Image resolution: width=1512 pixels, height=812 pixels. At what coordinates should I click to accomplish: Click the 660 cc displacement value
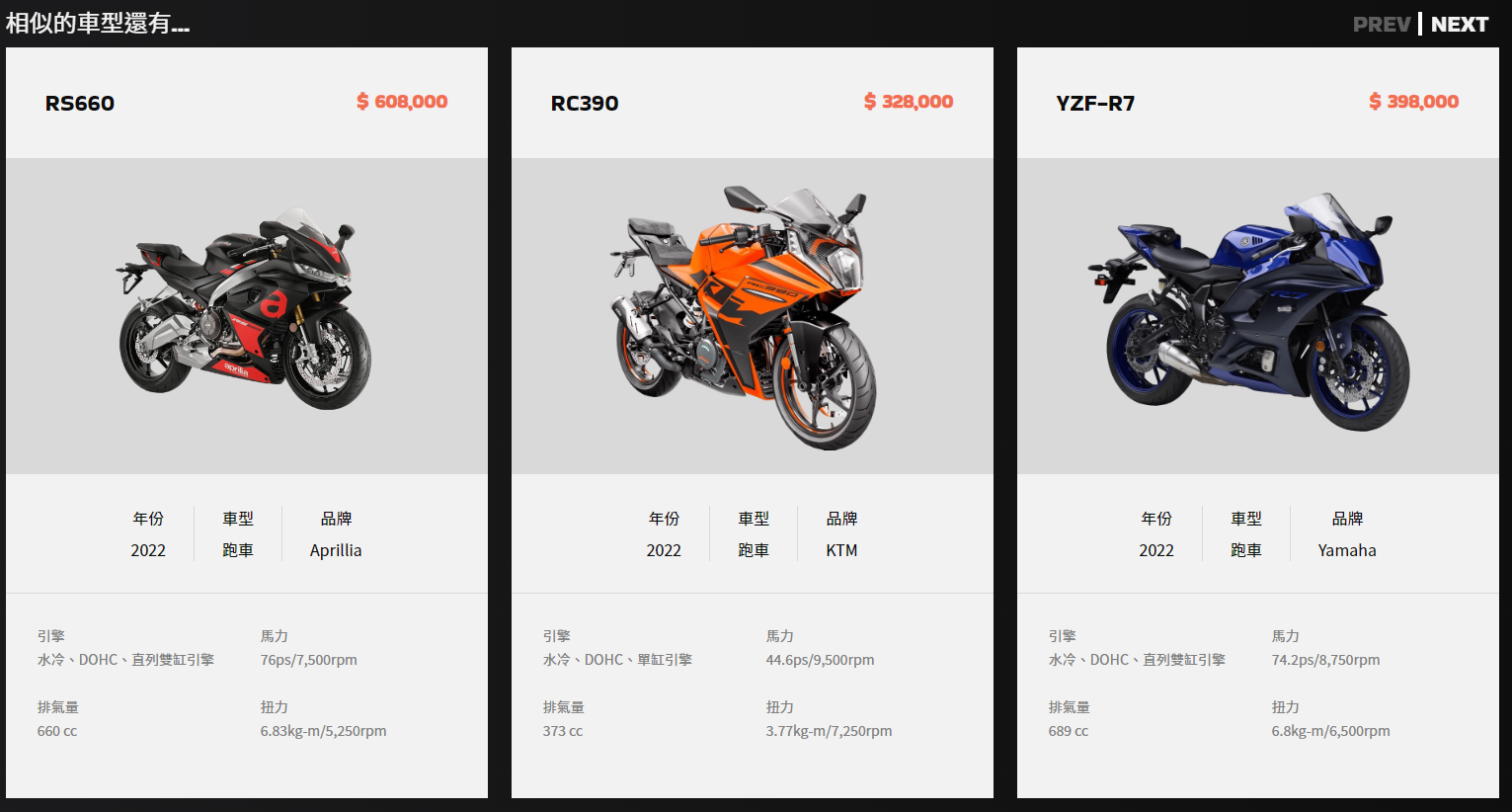tap(57, 731)
